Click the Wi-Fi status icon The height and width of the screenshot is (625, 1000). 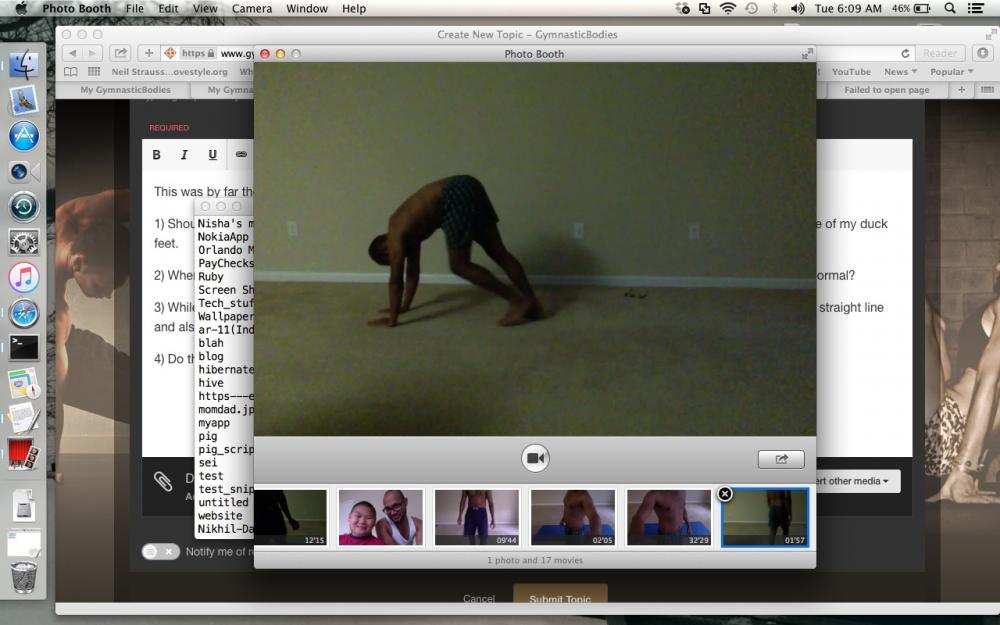pyautogui.click(x=727, y=8)
